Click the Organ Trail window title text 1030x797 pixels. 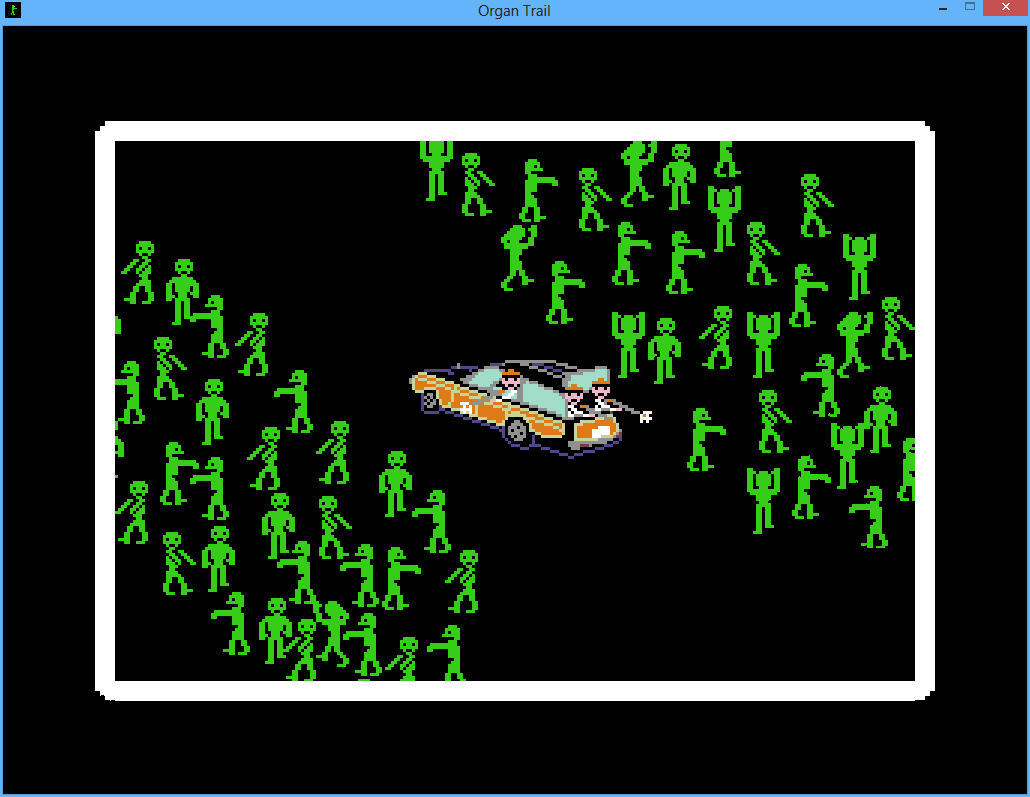coord(514,11)
